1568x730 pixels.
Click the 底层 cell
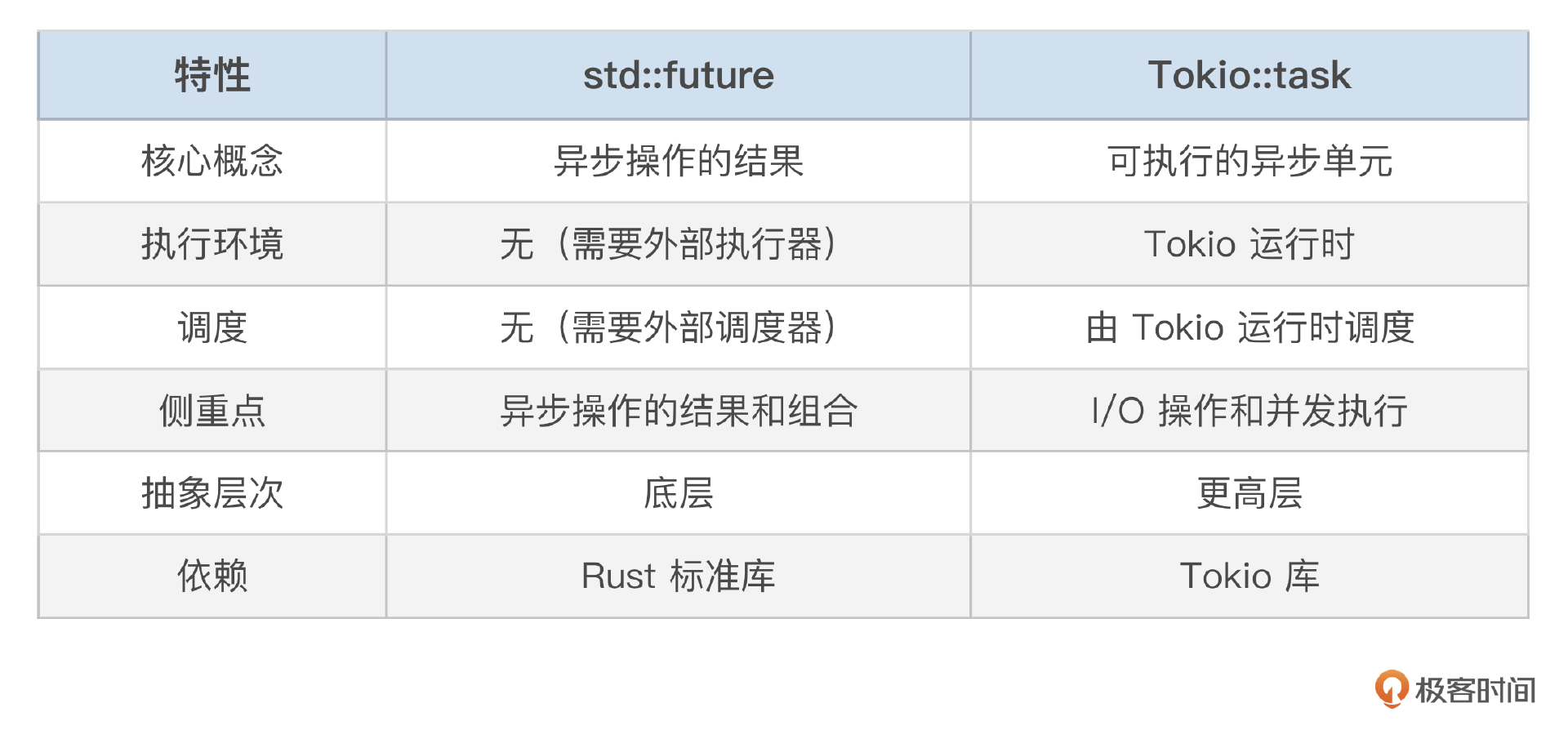click(679, 493)
